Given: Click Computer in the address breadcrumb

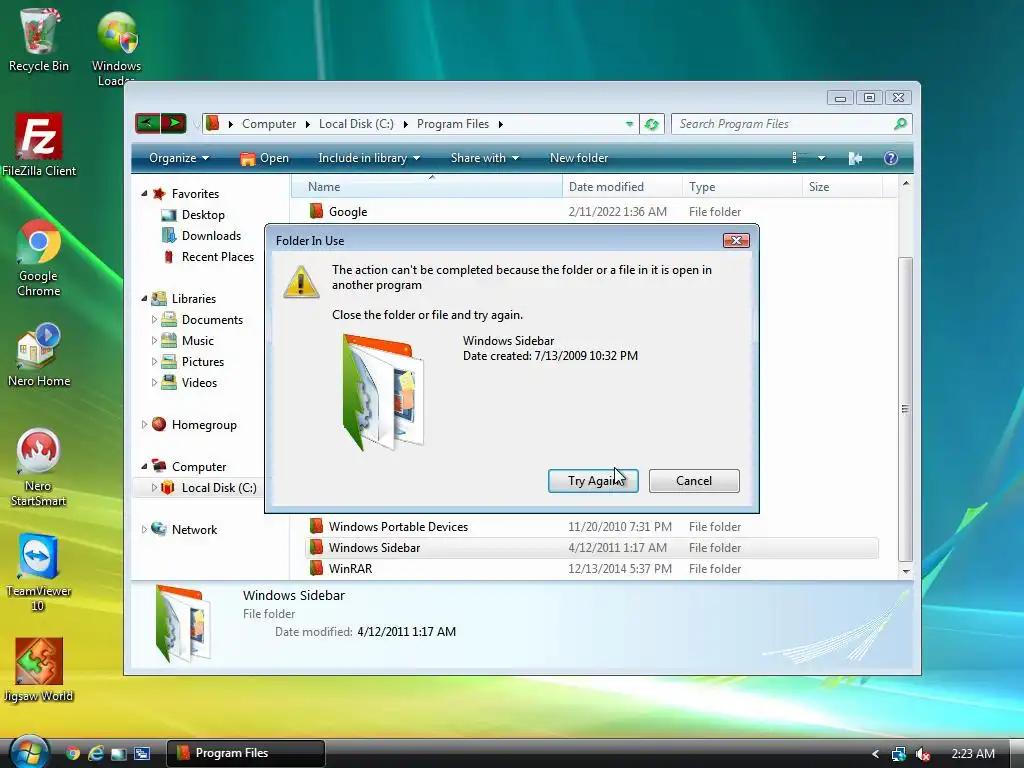Looking at the screenshot, I should pos(269,124).
